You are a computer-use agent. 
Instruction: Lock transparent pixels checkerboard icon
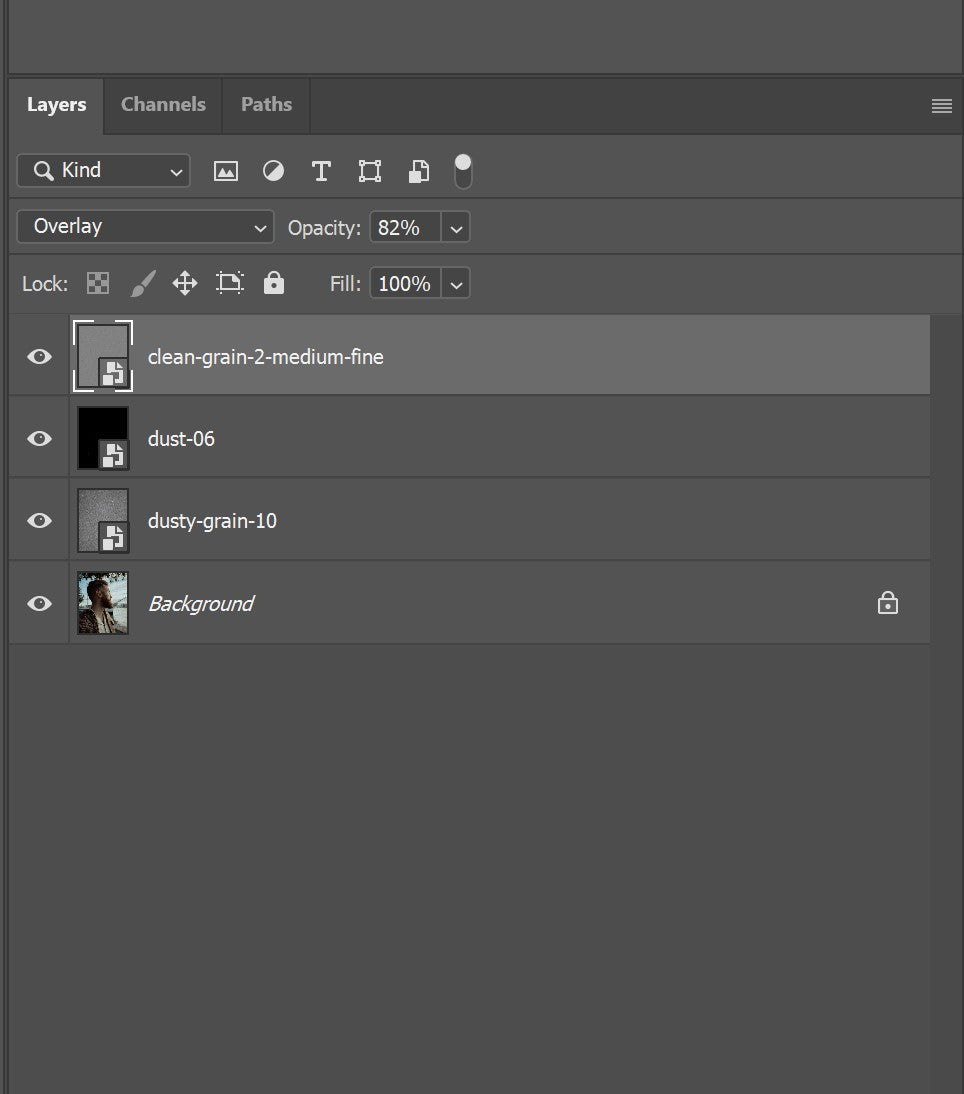pyautogui.click(x=98, y=284)
